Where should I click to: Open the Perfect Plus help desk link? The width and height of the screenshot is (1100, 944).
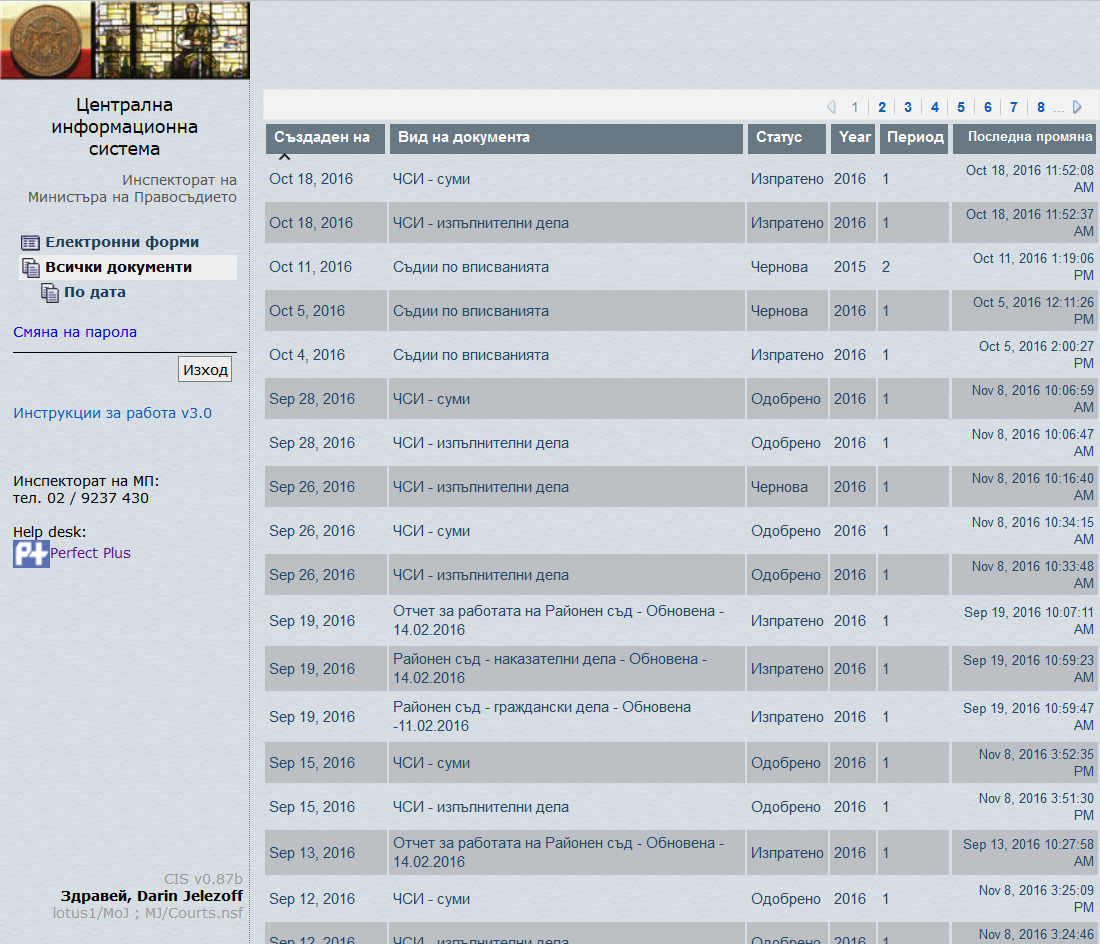(x=90, y=553)
